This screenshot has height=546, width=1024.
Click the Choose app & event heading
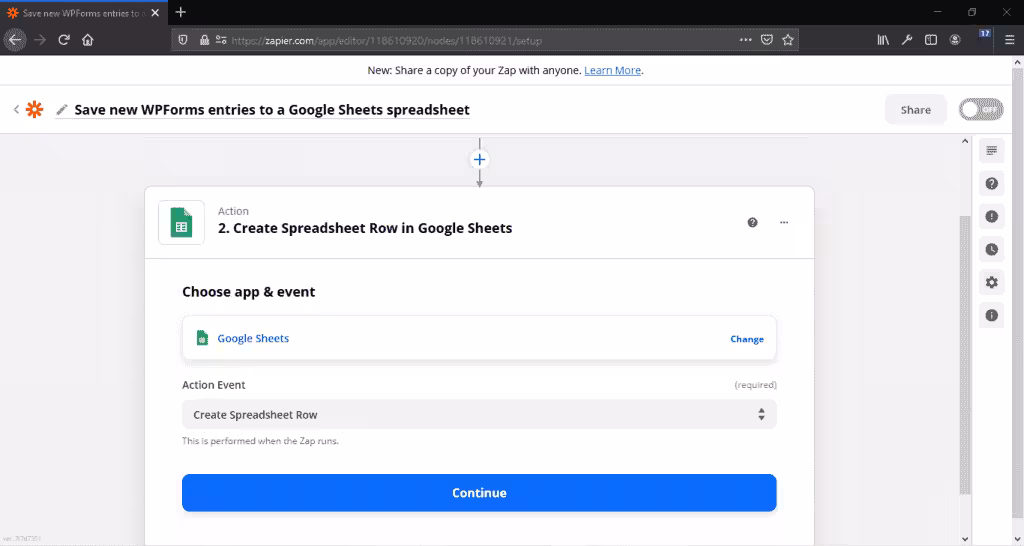(x=248, y=292)
